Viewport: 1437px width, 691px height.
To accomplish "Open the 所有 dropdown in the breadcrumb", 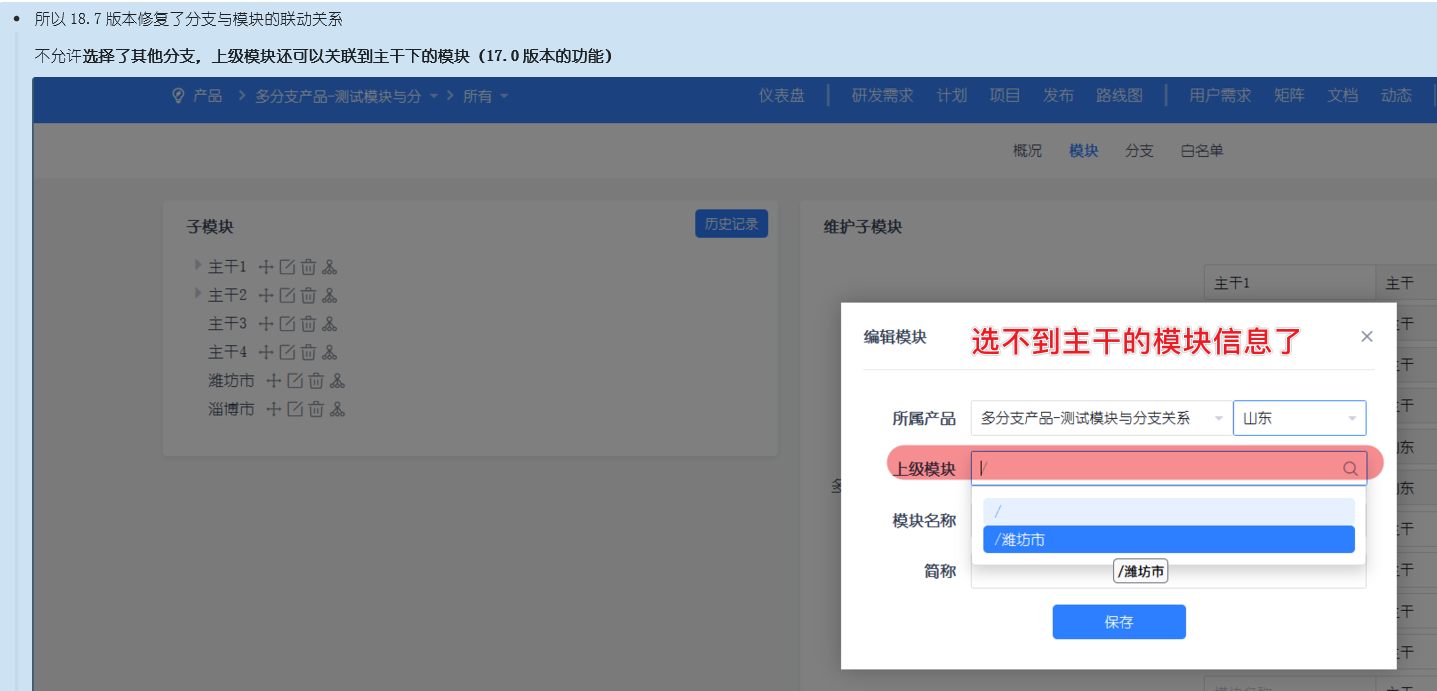I will pyautogui.click(x=486, y=97).
